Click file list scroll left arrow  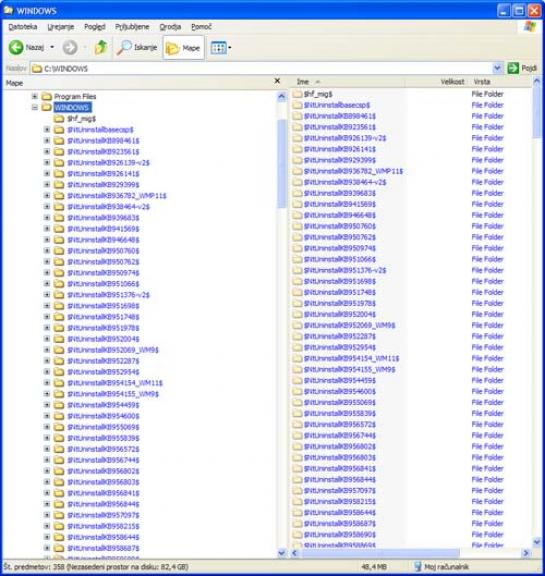(x=295, y=553)
